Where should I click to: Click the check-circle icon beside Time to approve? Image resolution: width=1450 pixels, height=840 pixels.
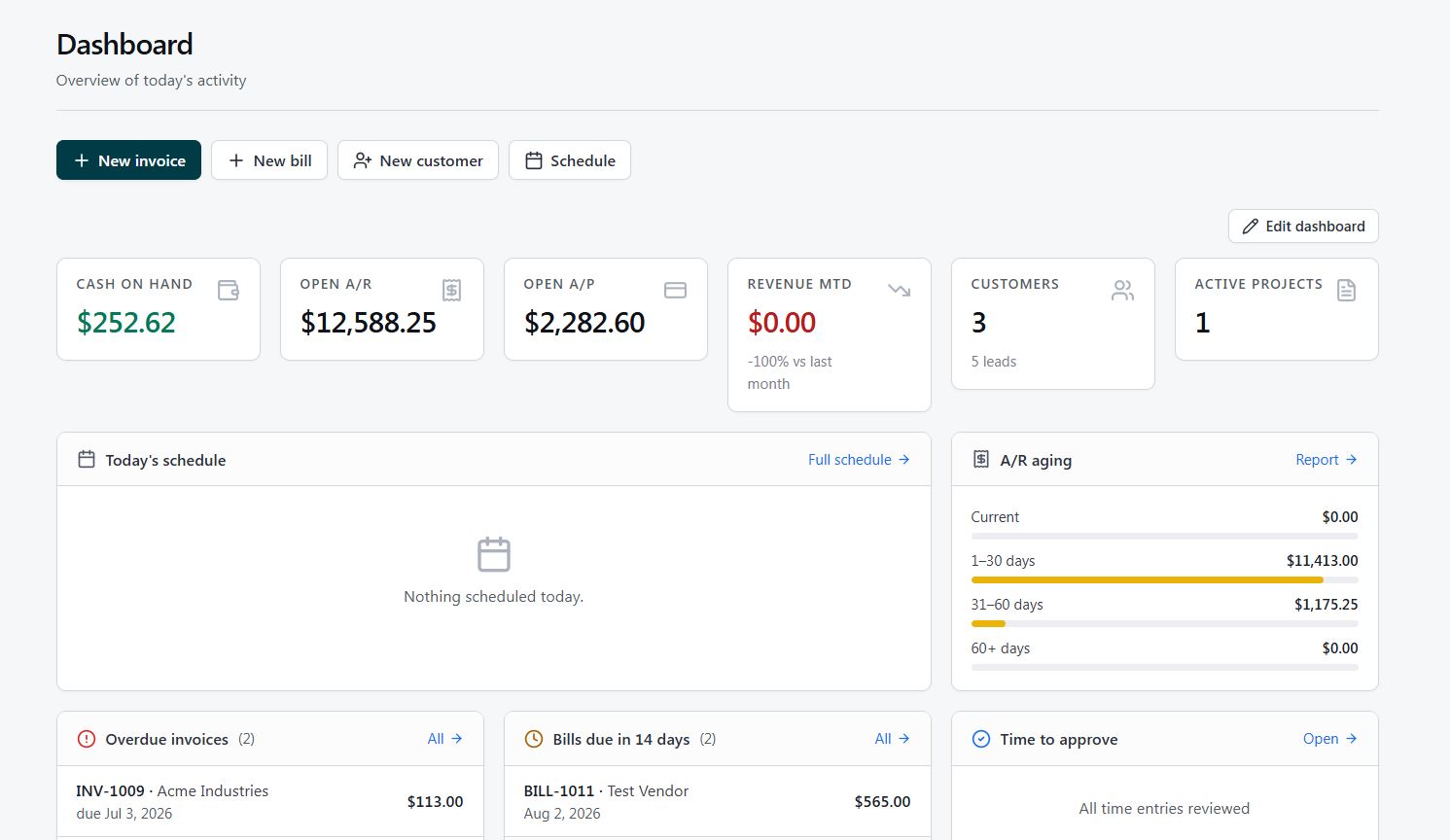coord(981,739)
